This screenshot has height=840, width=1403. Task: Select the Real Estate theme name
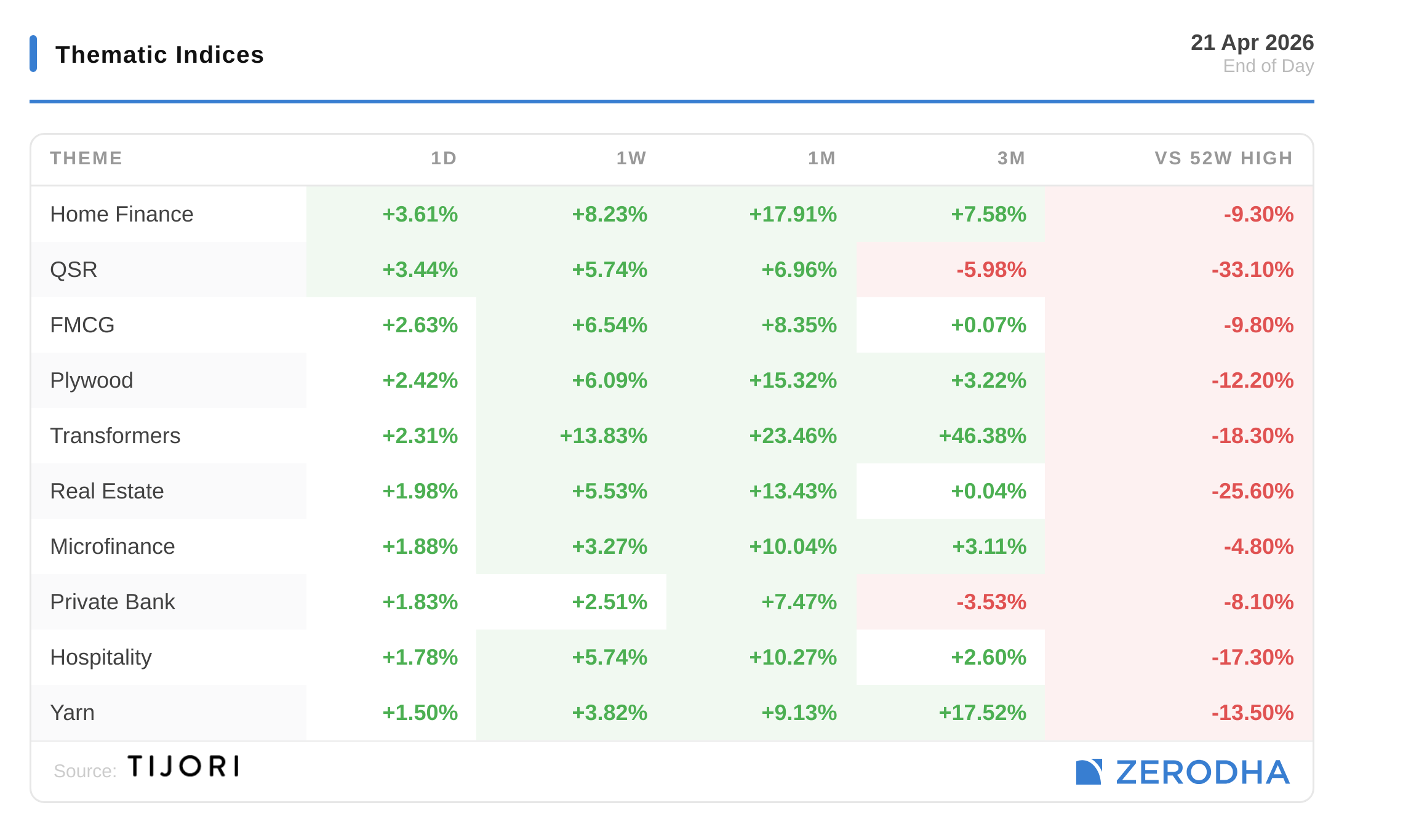tap(107, 491)
